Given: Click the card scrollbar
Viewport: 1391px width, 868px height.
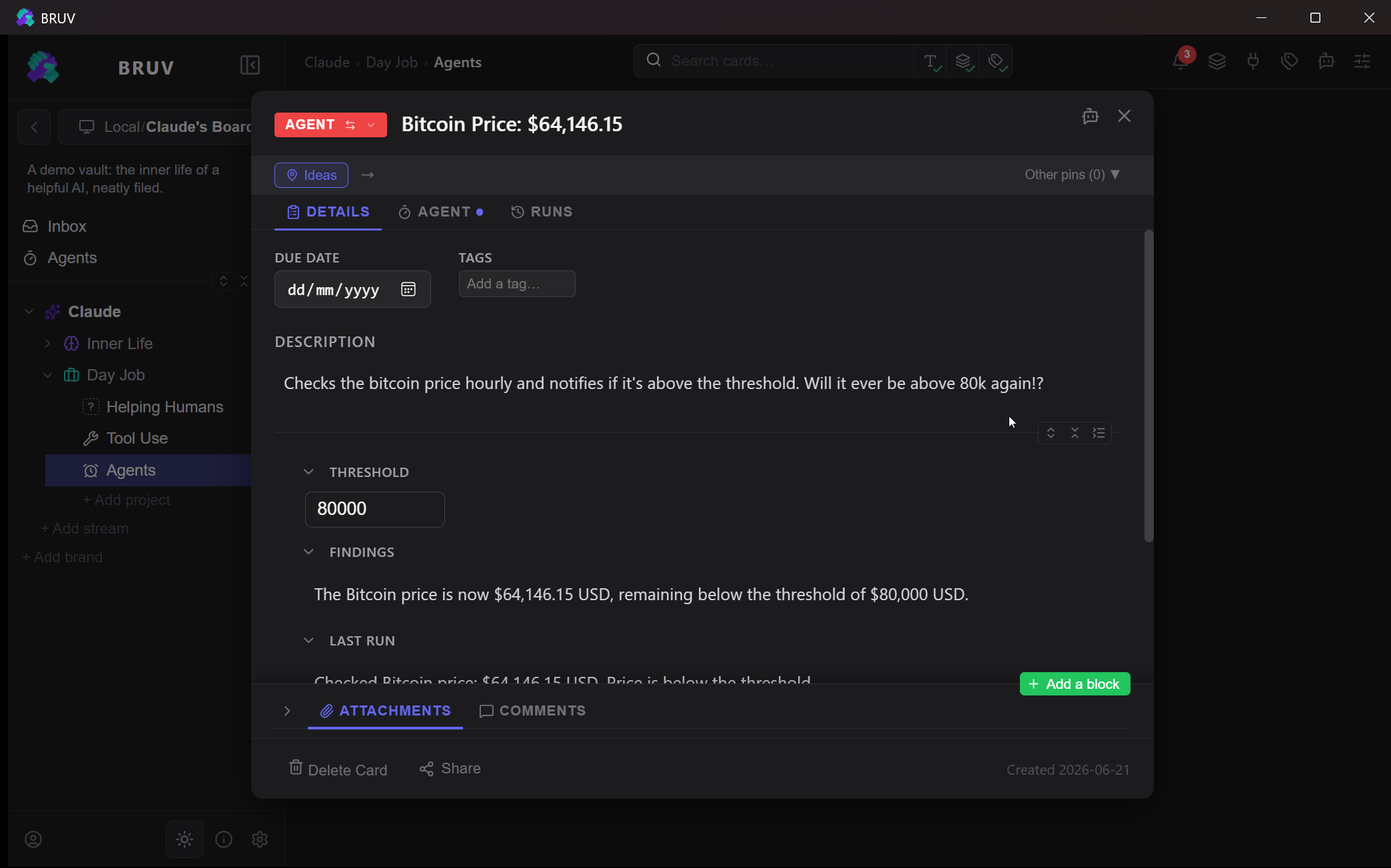Looking at the screenshot, I should 1149,386.
